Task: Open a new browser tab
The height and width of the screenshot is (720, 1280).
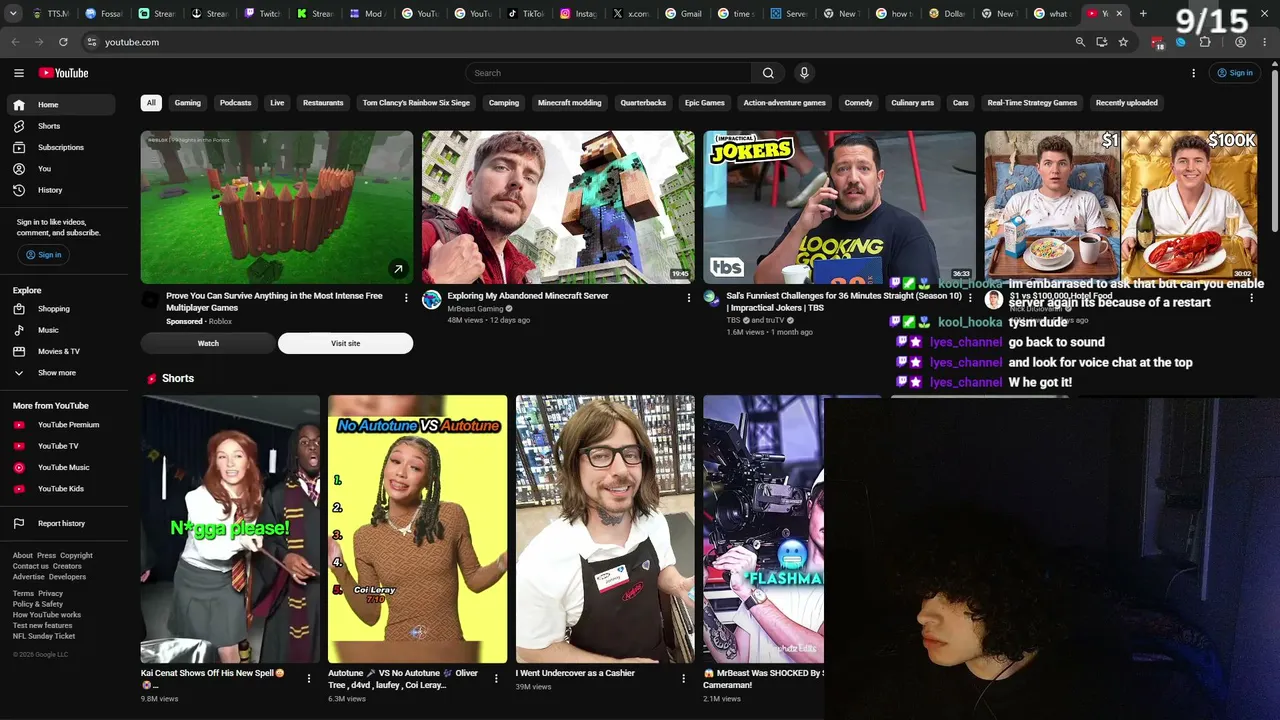Action: pyautogui.click(x=1143, y=14)
